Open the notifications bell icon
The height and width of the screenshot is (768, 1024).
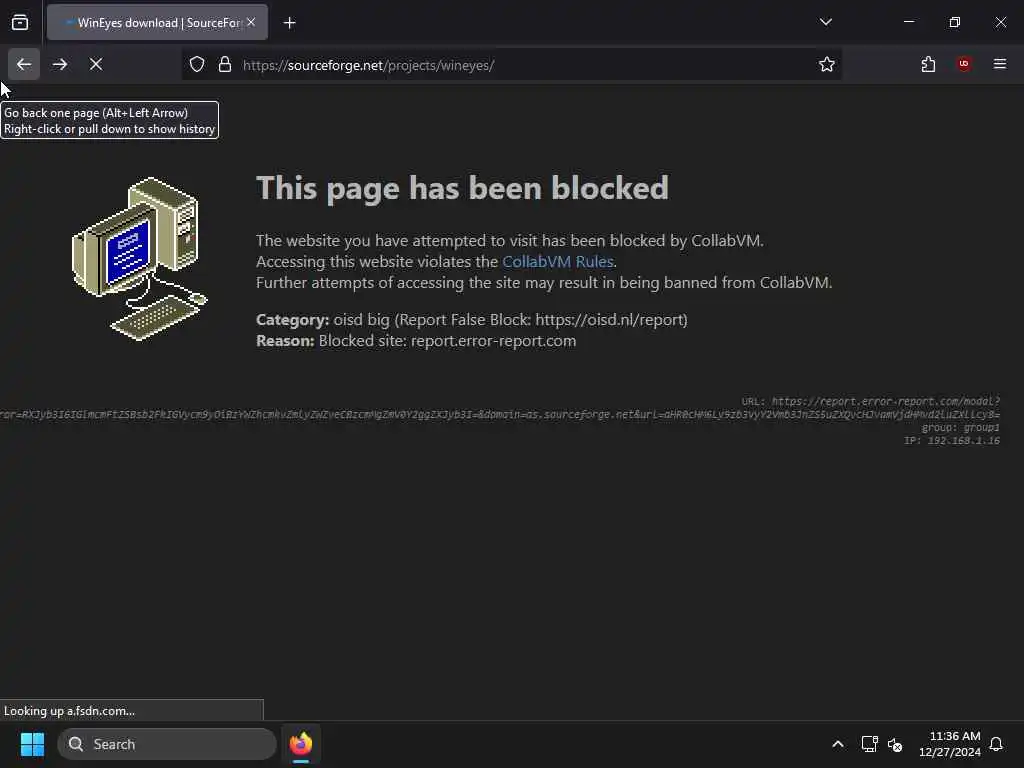[x=996, y=744]
